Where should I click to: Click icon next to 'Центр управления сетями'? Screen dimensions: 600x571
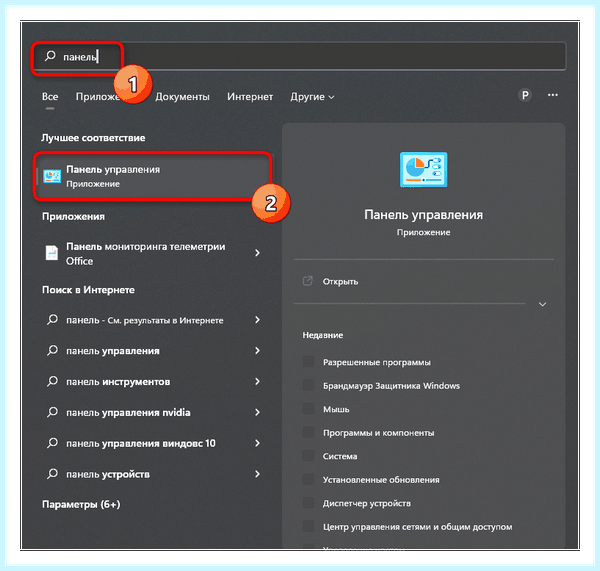click(308, 526)
